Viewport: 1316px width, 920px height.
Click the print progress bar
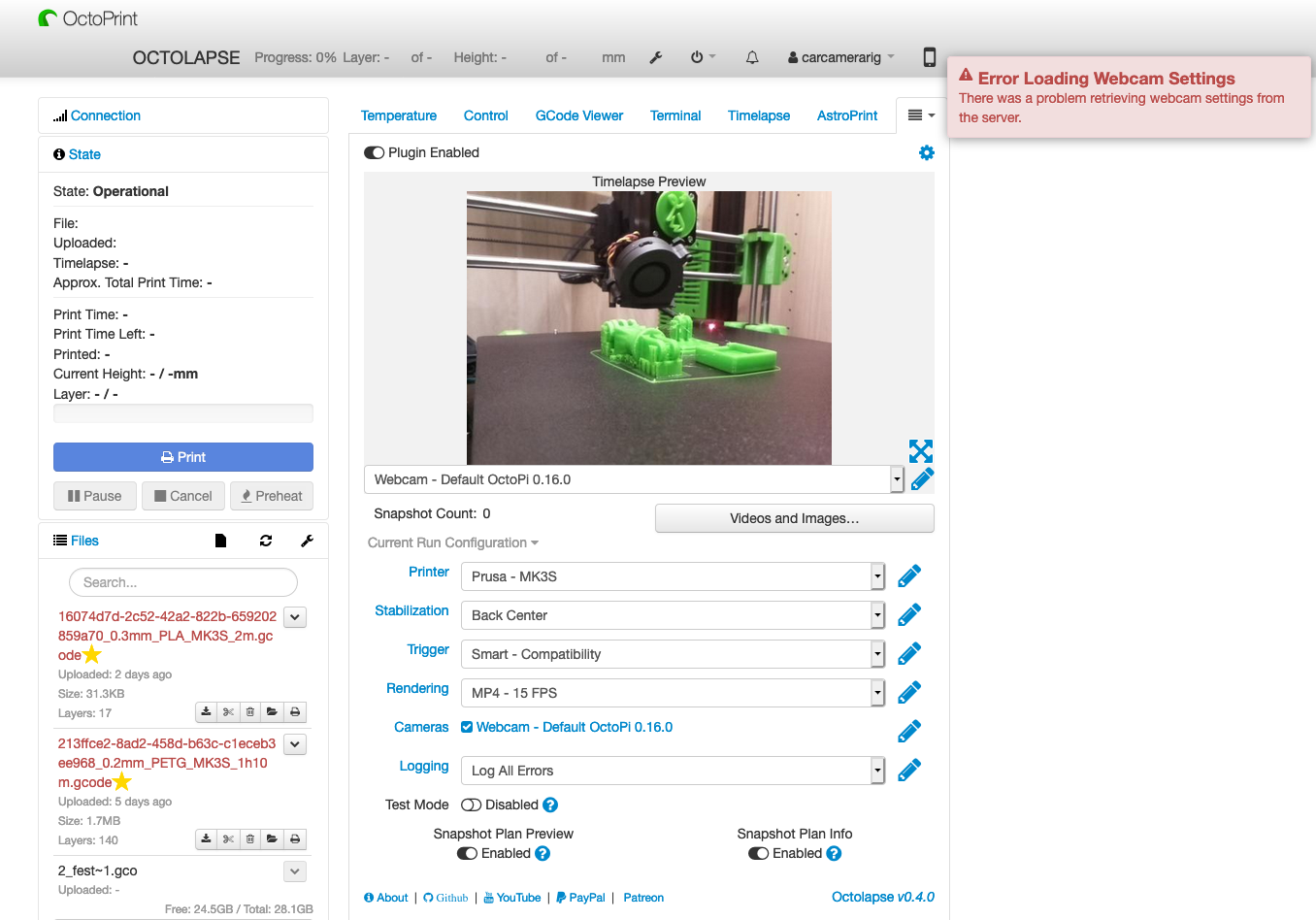click(x=183, y=413)
